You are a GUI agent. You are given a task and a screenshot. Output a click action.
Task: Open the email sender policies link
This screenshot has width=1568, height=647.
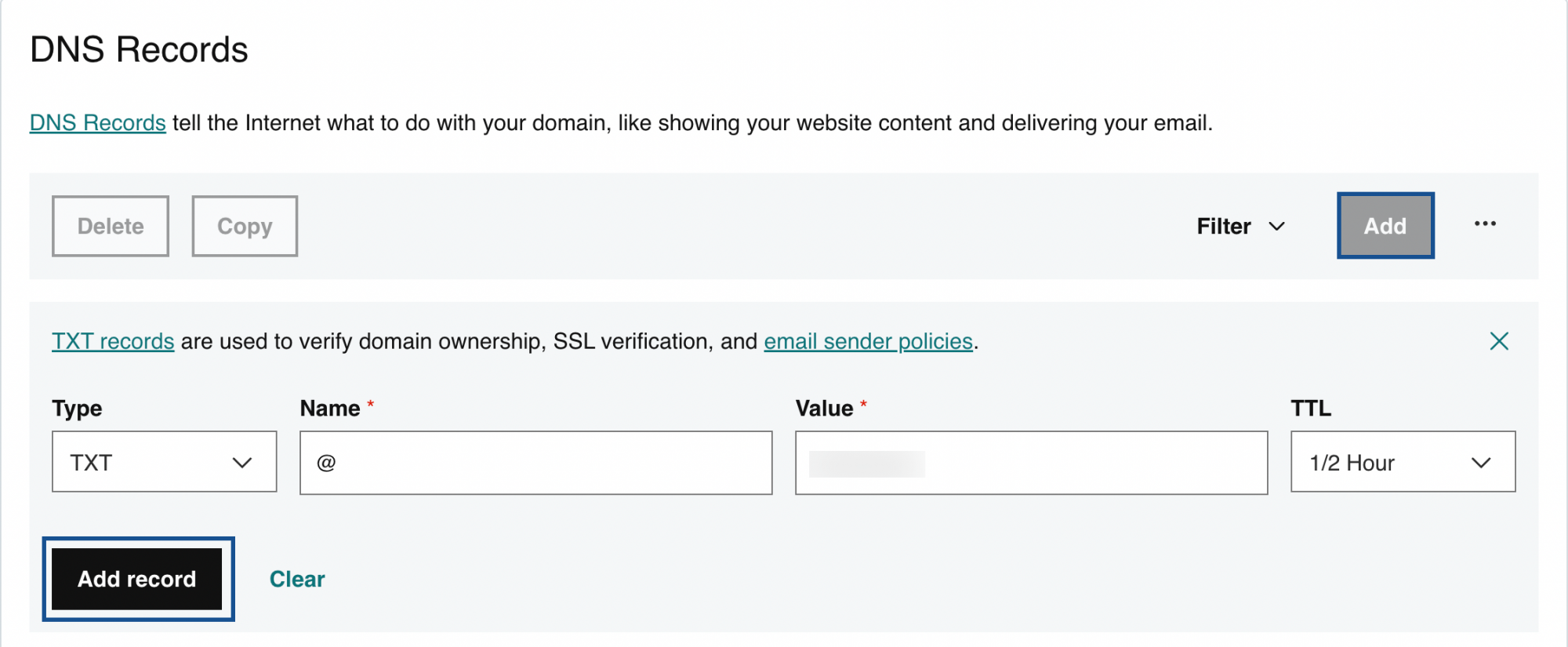(868, 341)
